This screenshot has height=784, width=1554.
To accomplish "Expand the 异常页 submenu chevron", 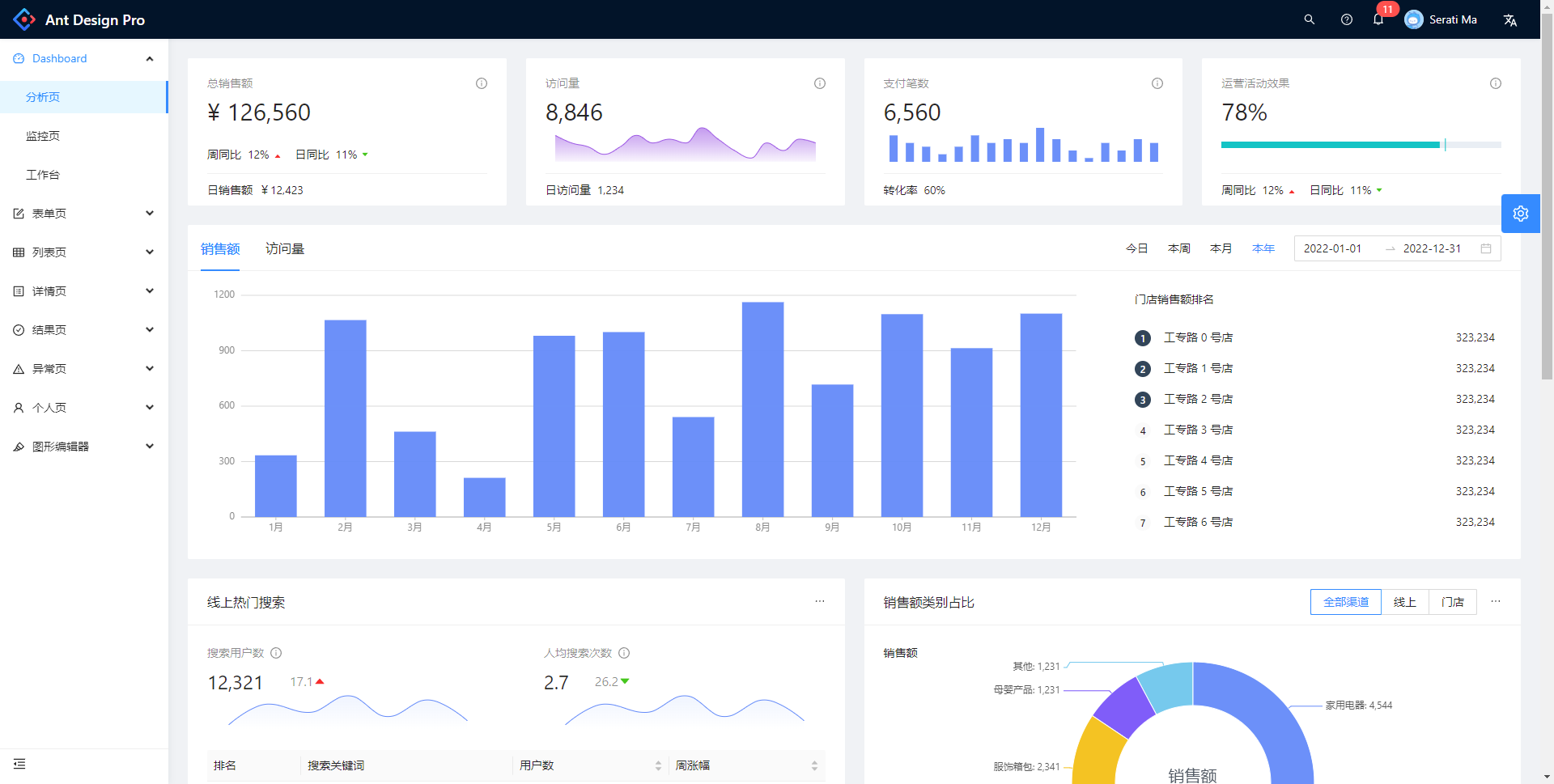I will (x=150, y=369).
